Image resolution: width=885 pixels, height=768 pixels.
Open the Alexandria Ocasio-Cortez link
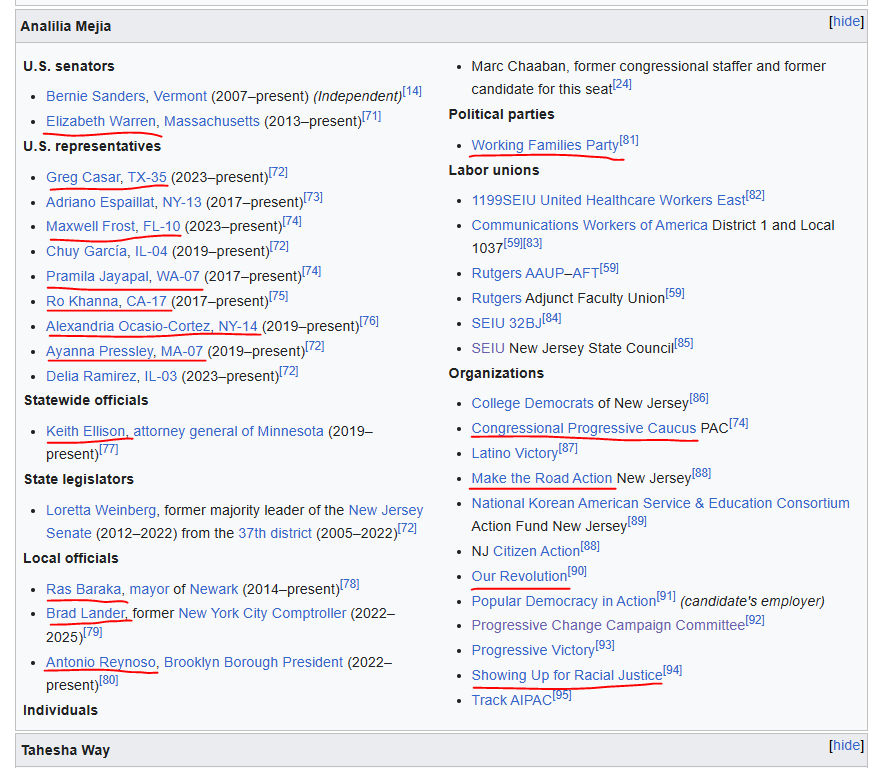(x=128, y=326)
